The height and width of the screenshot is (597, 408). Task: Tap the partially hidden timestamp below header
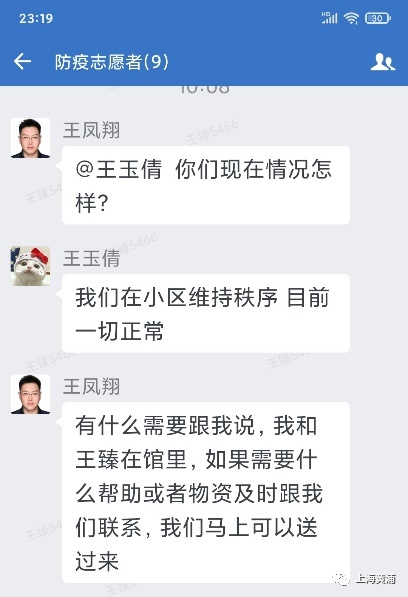point(204,90)
